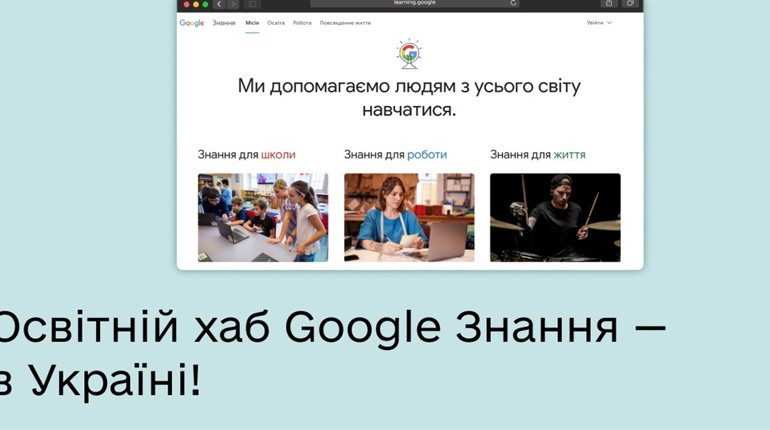Screen dimensions: 770x430
Task: Reload the page with the refresh icon
Action: pos(513,3)
